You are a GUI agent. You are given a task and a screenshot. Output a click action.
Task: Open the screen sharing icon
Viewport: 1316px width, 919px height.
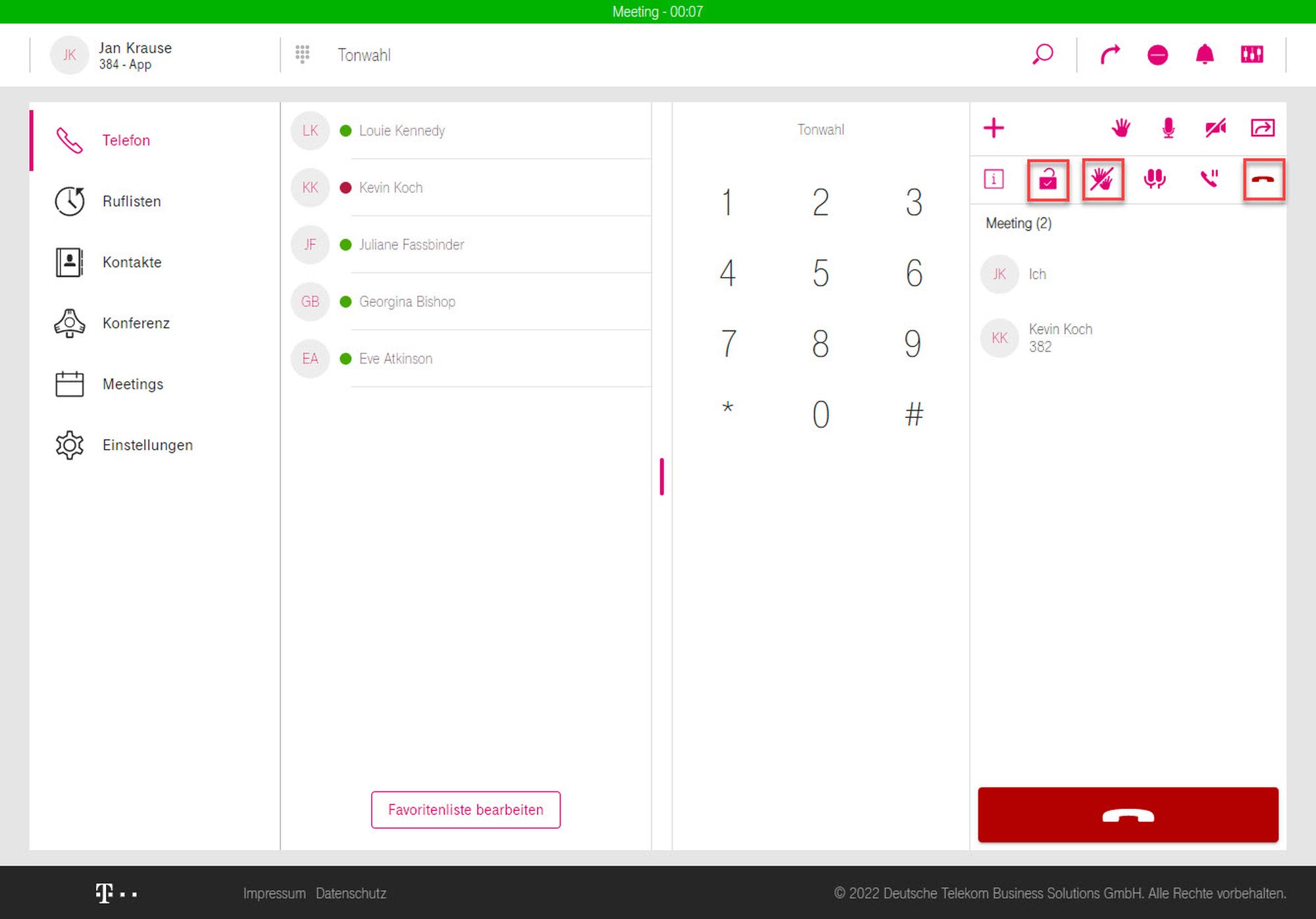pos(1262,128)
